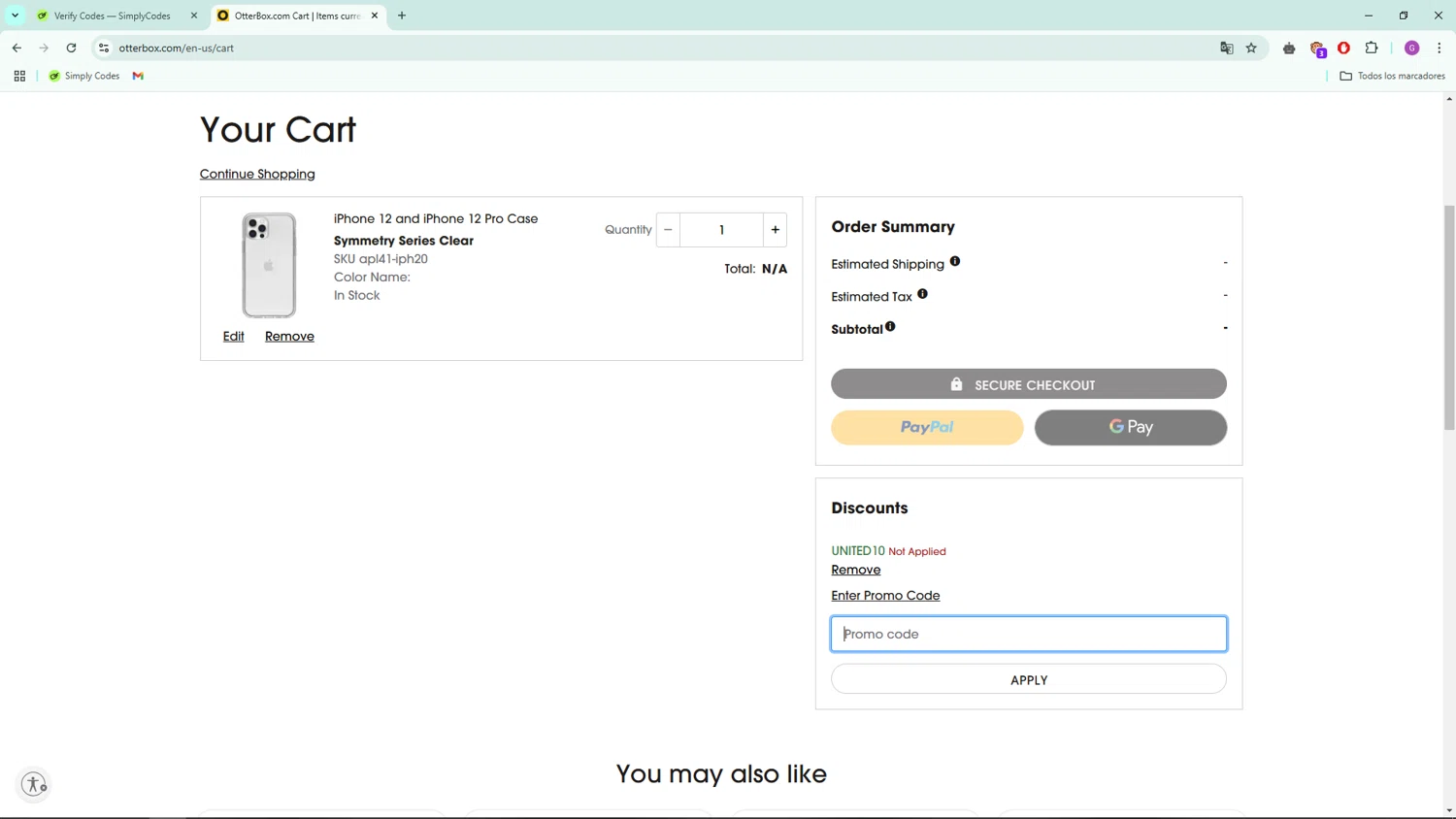1456x819 pixels.
Task: Close the Verify Codes tab
Action: 194,16
